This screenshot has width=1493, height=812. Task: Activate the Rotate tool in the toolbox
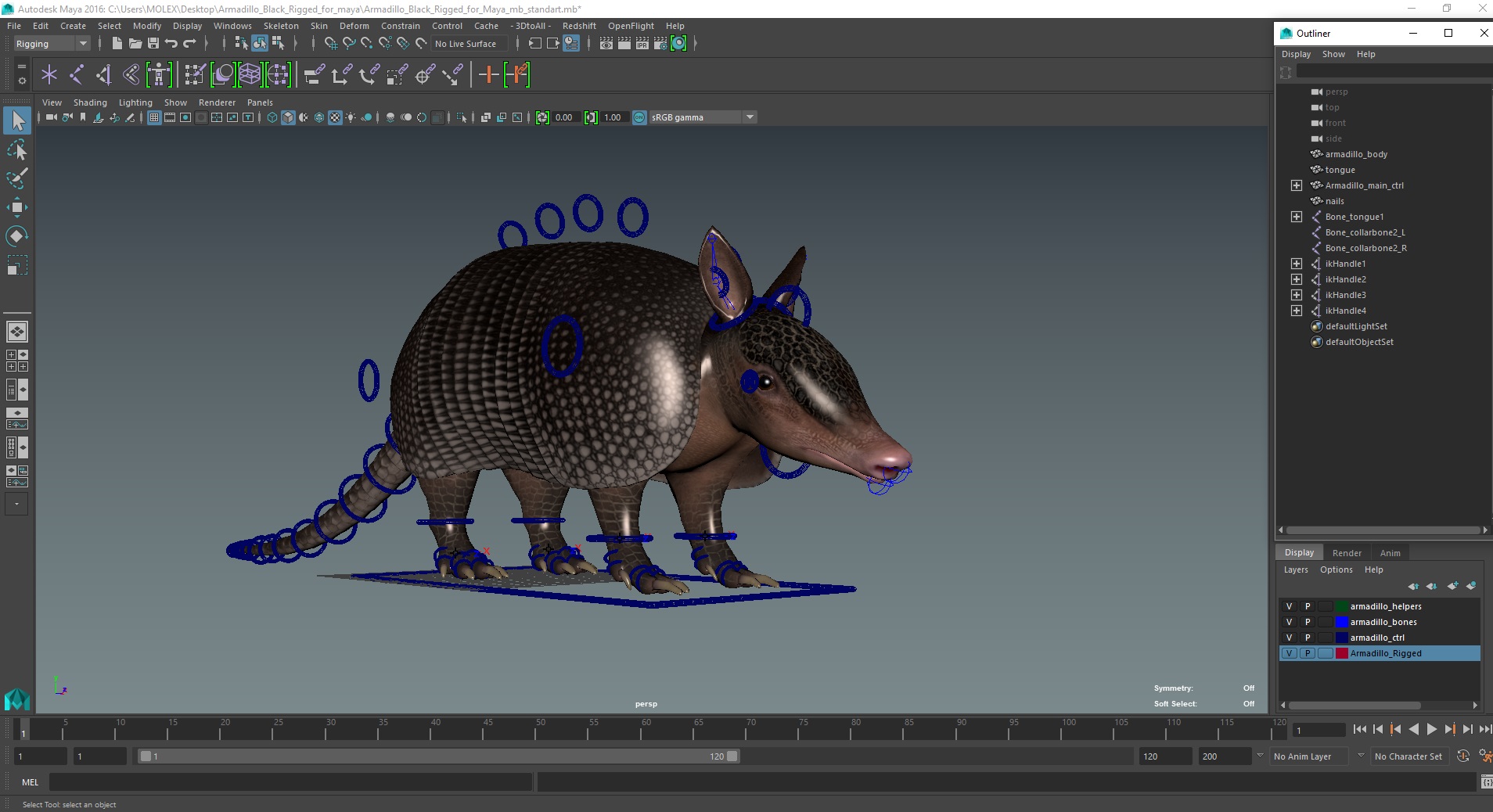[x=17, y=236]
